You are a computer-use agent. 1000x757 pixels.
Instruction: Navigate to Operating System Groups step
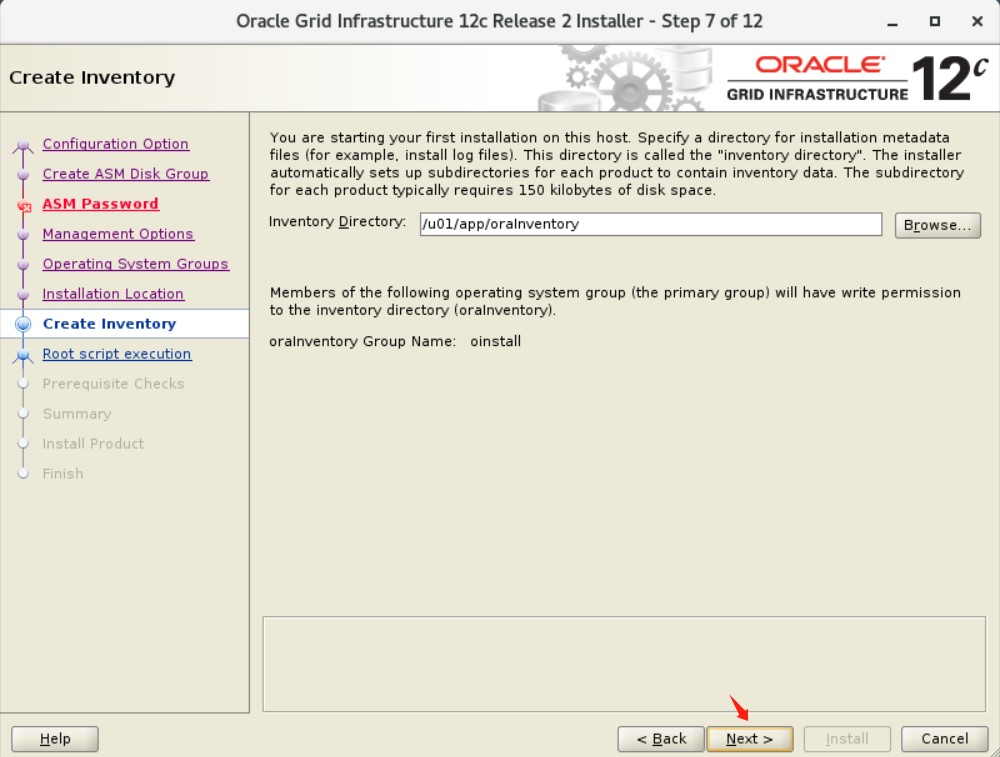[136, 264]
